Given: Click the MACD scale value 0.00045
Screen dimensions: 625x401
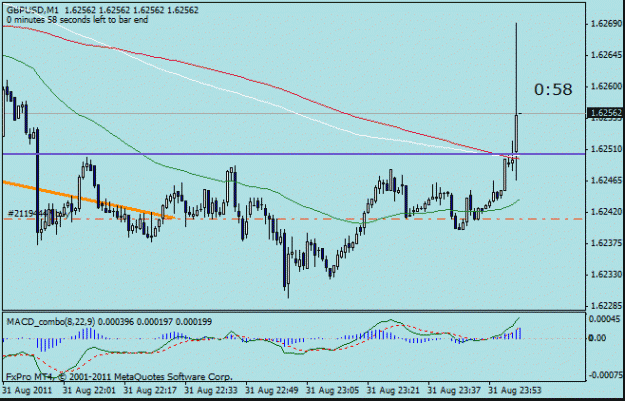Looking at the screenshot, I should pos(605,319).
